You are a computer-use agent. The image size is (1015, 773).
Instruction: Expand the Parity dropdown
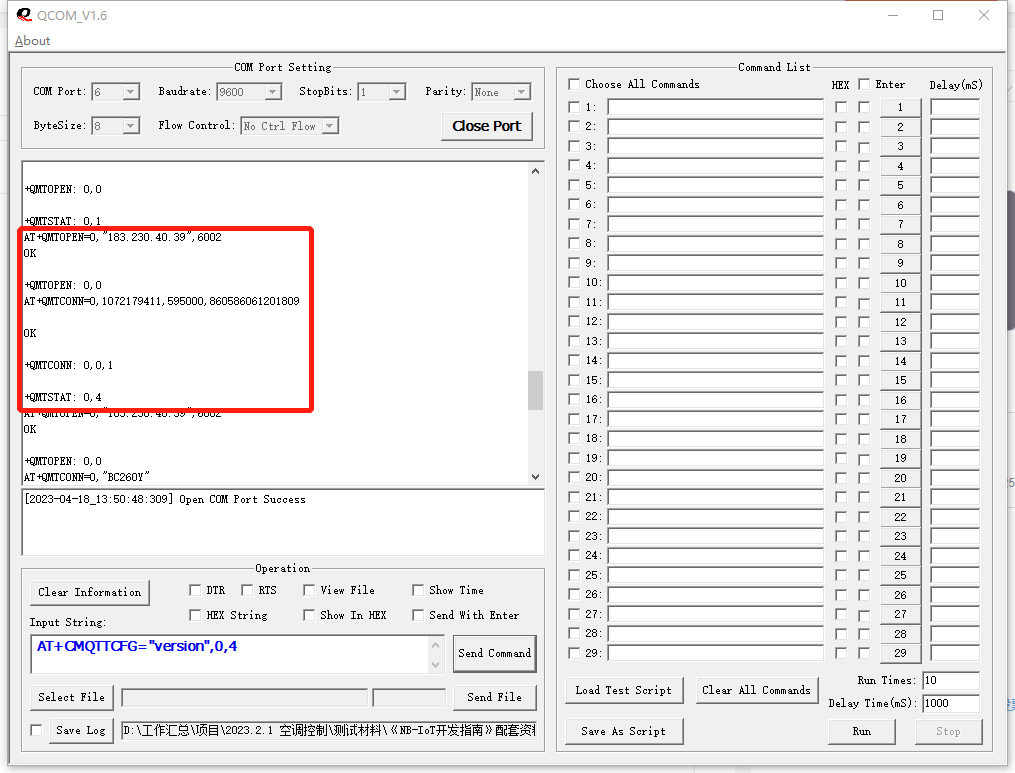pyautogui.click(x=522, y=92)
